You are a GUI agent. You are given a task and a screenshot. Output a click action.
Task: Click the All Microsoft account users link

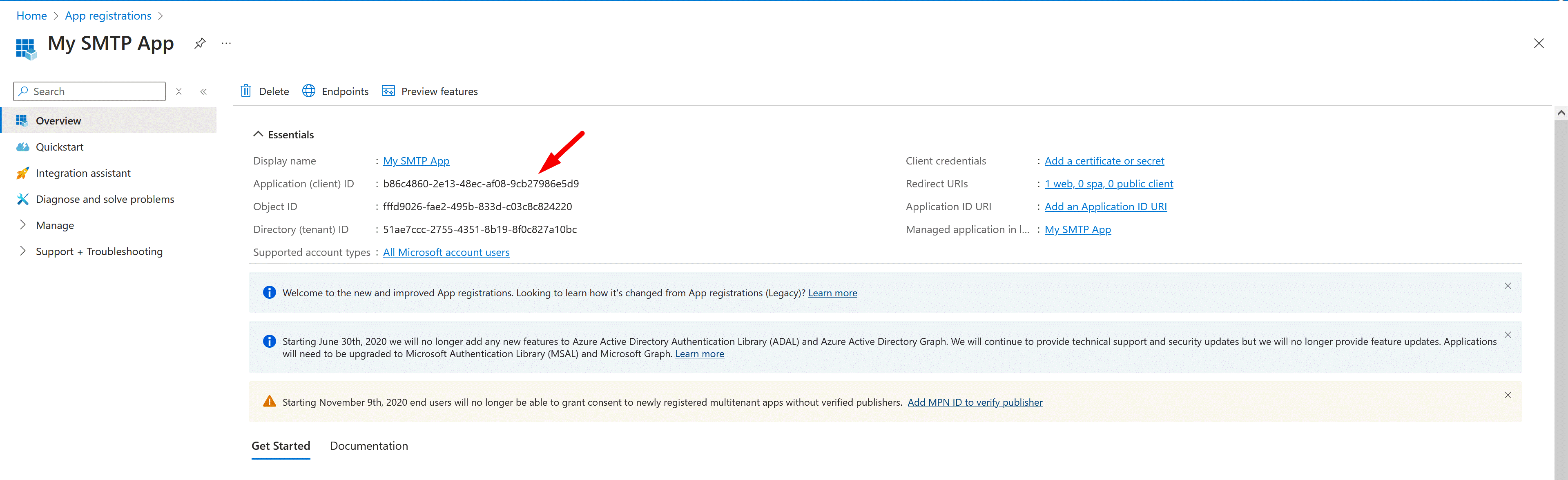[x=446, y=252]
